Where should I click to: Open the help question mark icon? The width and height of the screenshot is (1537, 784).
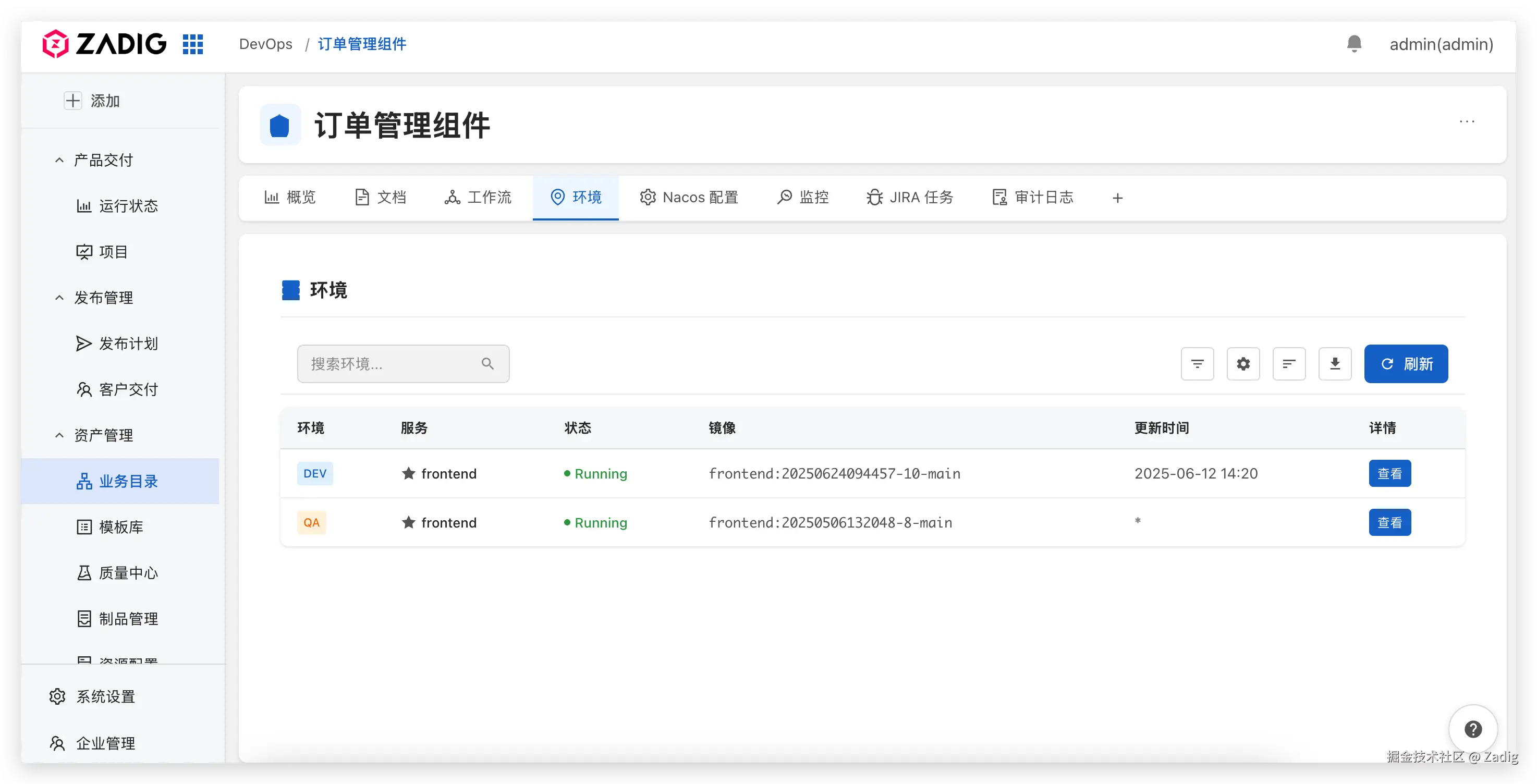coord(1472,729)
